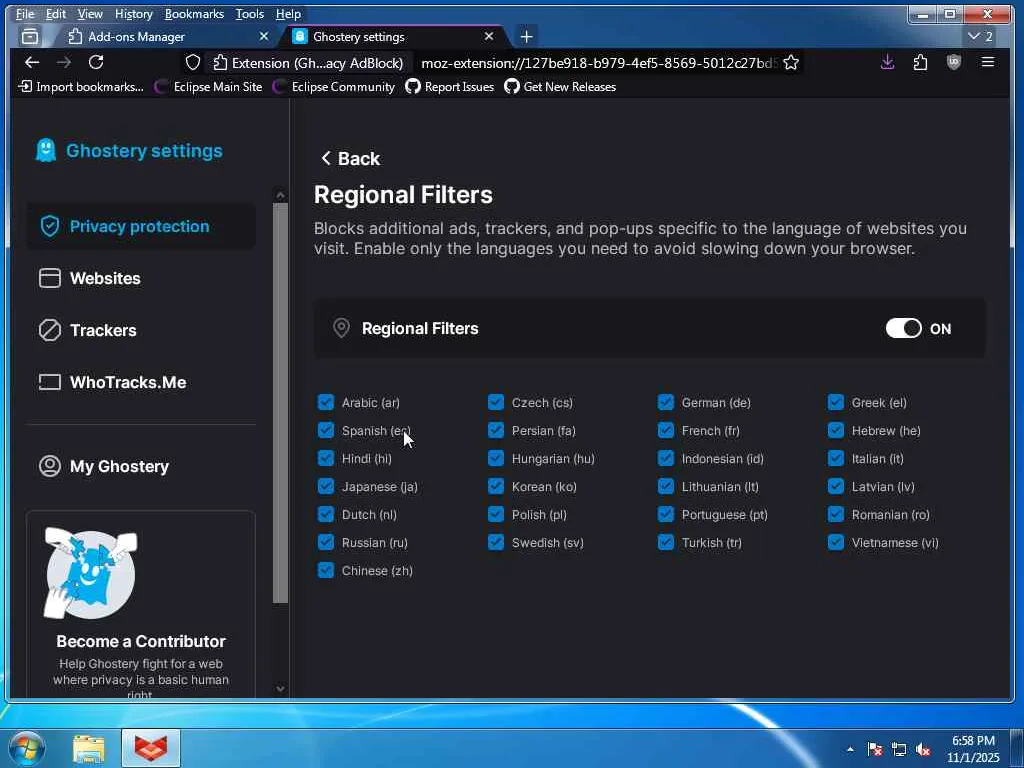Screen dimensions: 1024x768
Task: Click the network tray icon
Action: (899, 749)
